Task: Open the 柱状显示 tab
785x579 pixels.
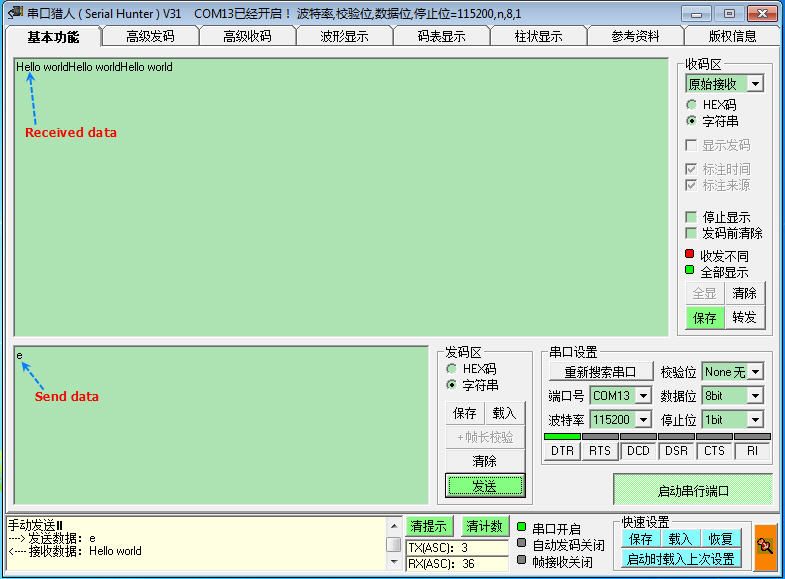Action: click(539, 37)
